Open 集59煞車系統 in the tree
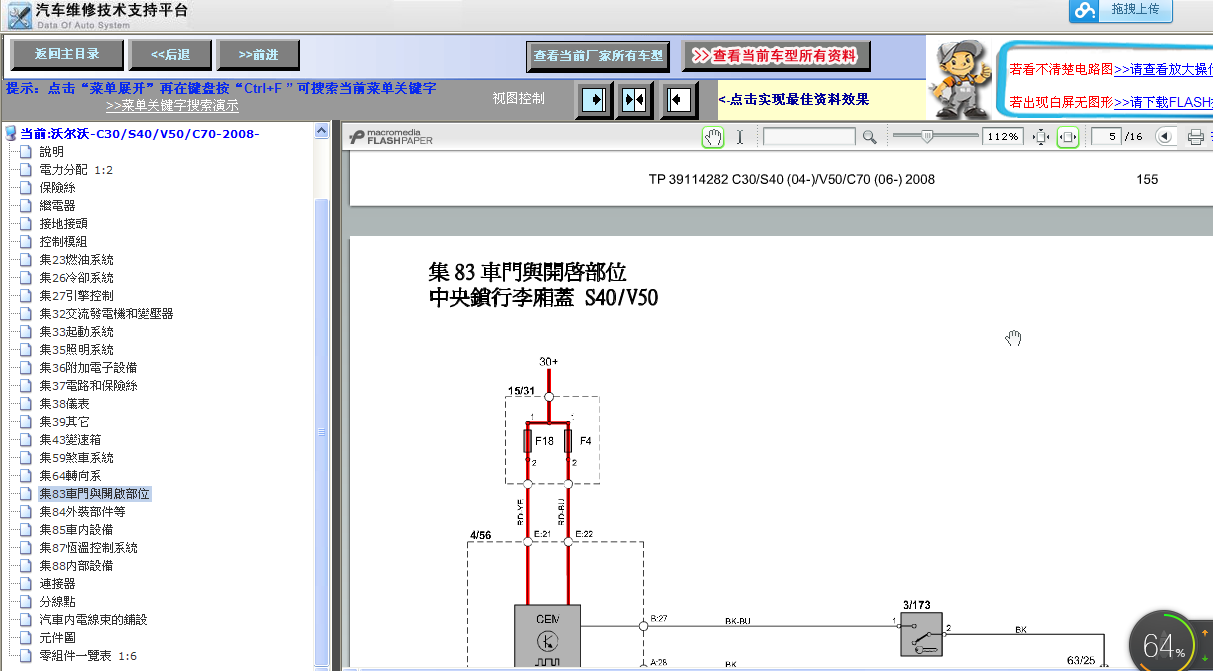The height and width of the screenshot is (671, 1213). [76, 458]
